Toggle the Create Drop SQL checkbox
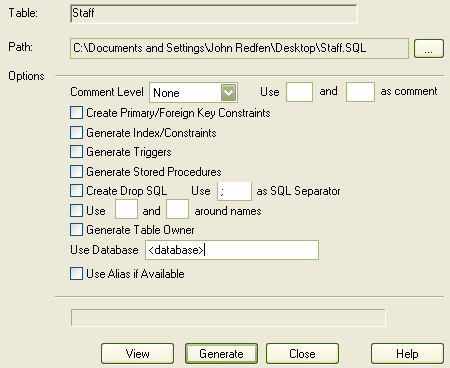The height and width of the screenshot is (368, 450). (x=76, y=191)
